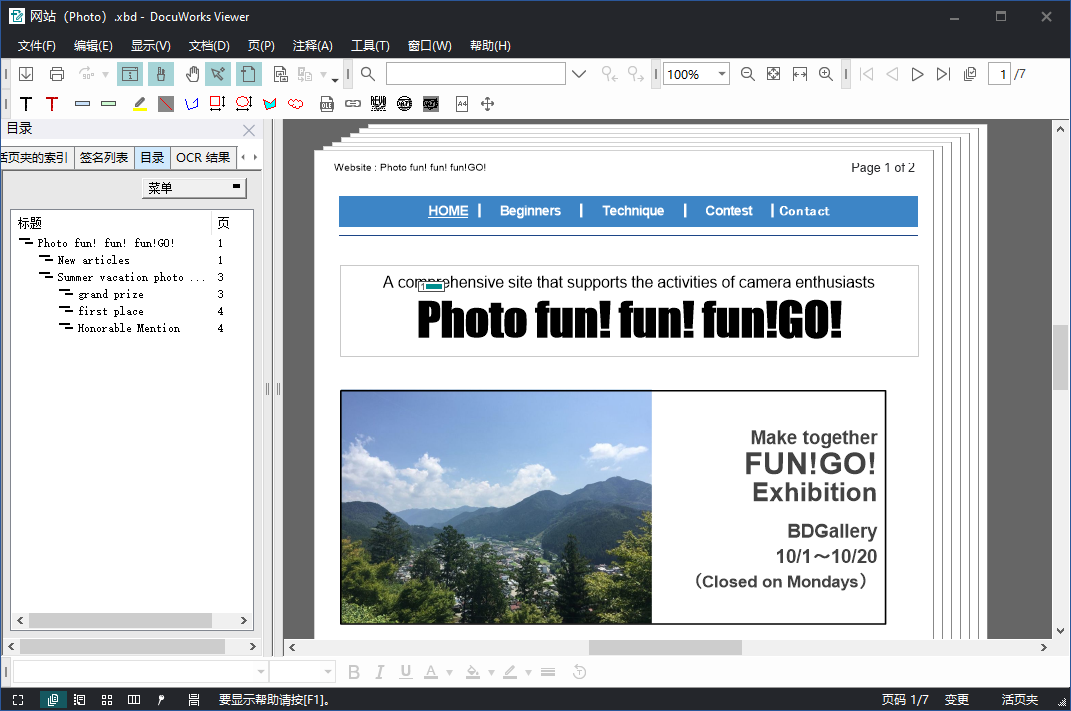Viewport: 1071px width, 711px height.
Task: Open the 菜单 dropdown in the contents panel
Action: (194, 188)
